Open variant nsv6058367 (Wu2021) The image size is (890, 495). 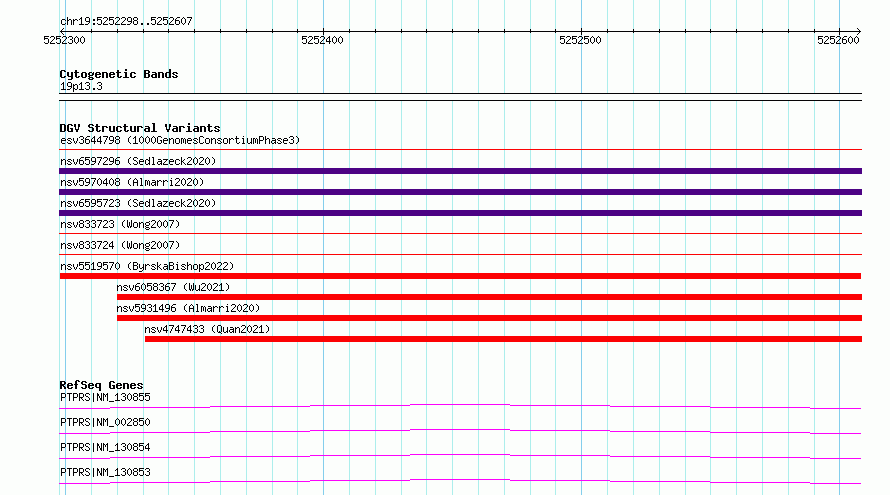tap(173, 287)
